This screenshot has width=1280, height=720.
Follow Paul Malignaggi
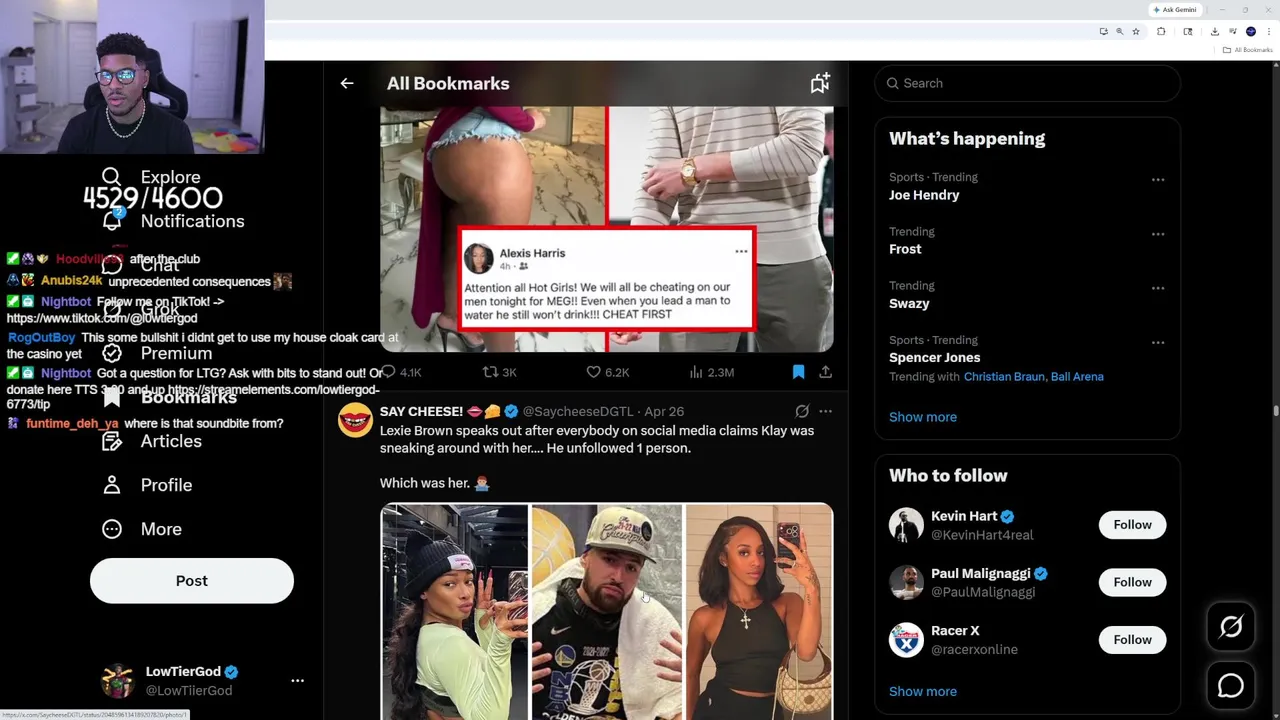1132,582
